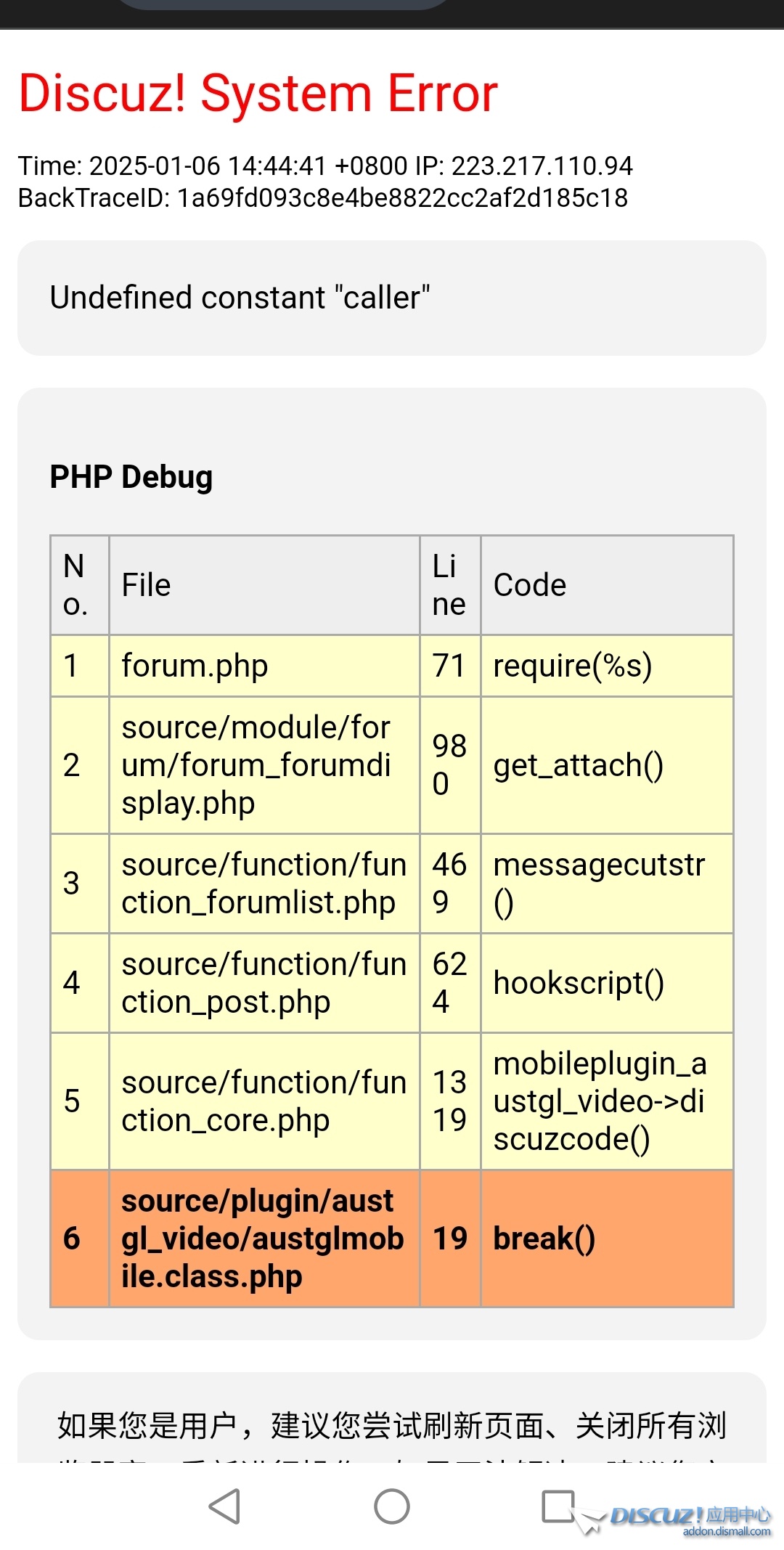
Task: Tap the Android back navigation icon
Action: pos(225,1506)
